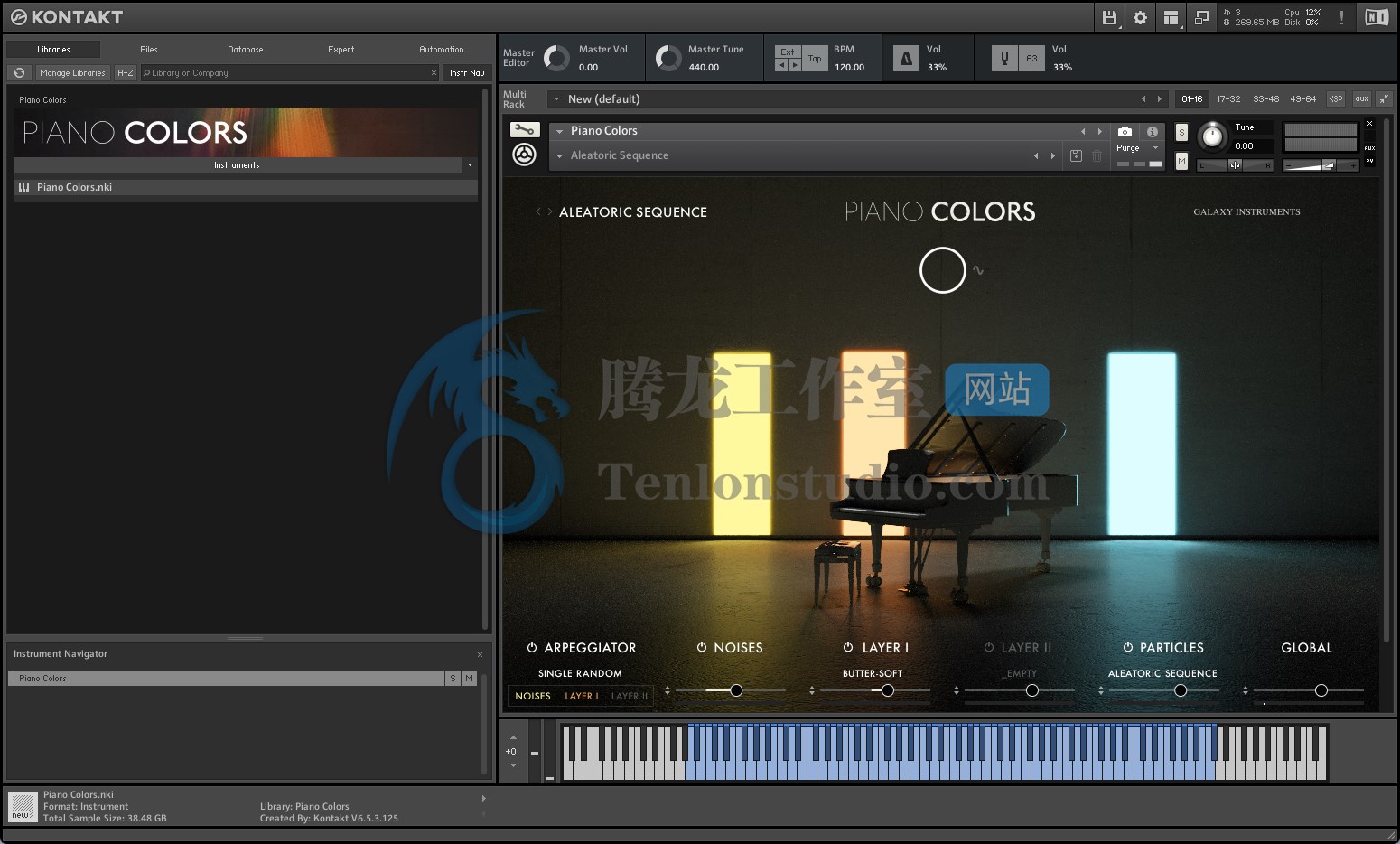Show instrument info icon
Screen dimensions: 1400x844
click(x=1153, y=131)
